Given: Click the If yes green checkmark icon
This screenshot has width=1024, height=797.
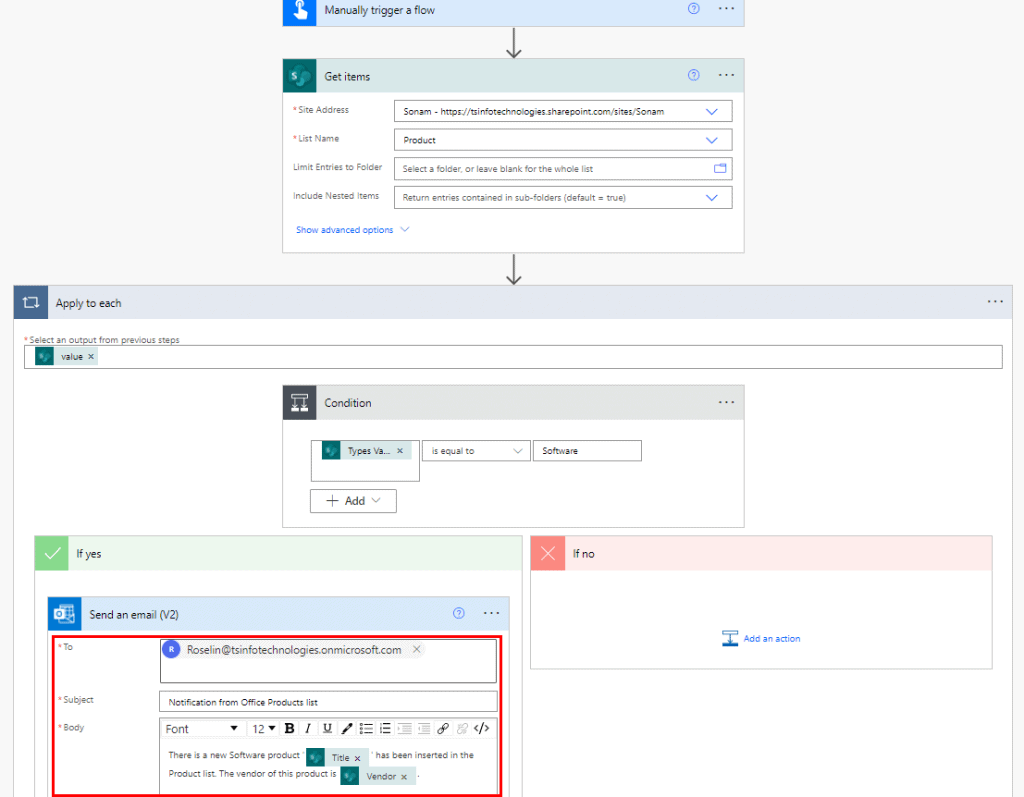Looking at the screenshot, I should click(52, 553).
